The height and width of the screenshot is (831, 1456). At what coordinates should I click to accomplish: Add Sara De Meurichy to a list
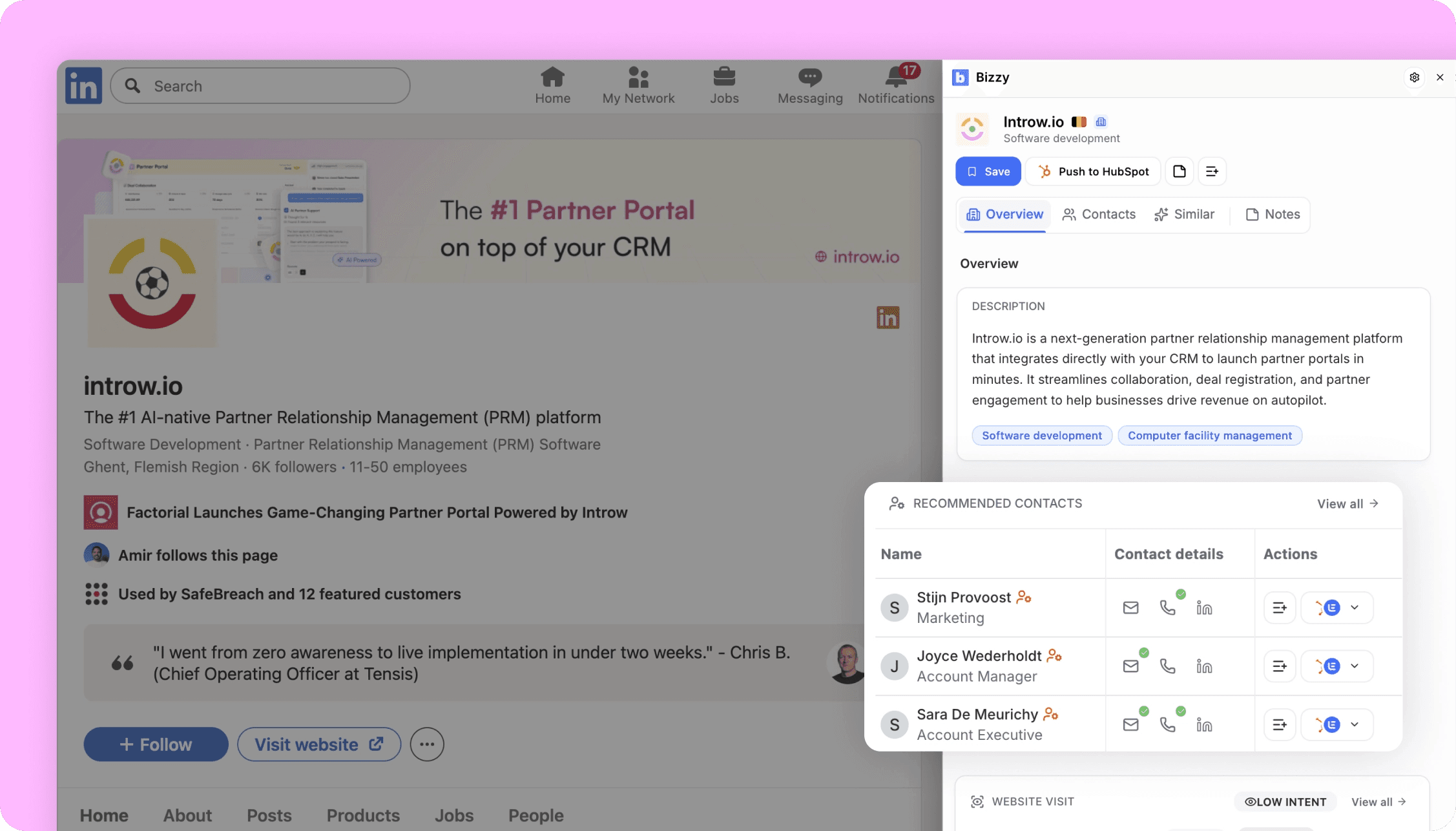[1280, 724]
